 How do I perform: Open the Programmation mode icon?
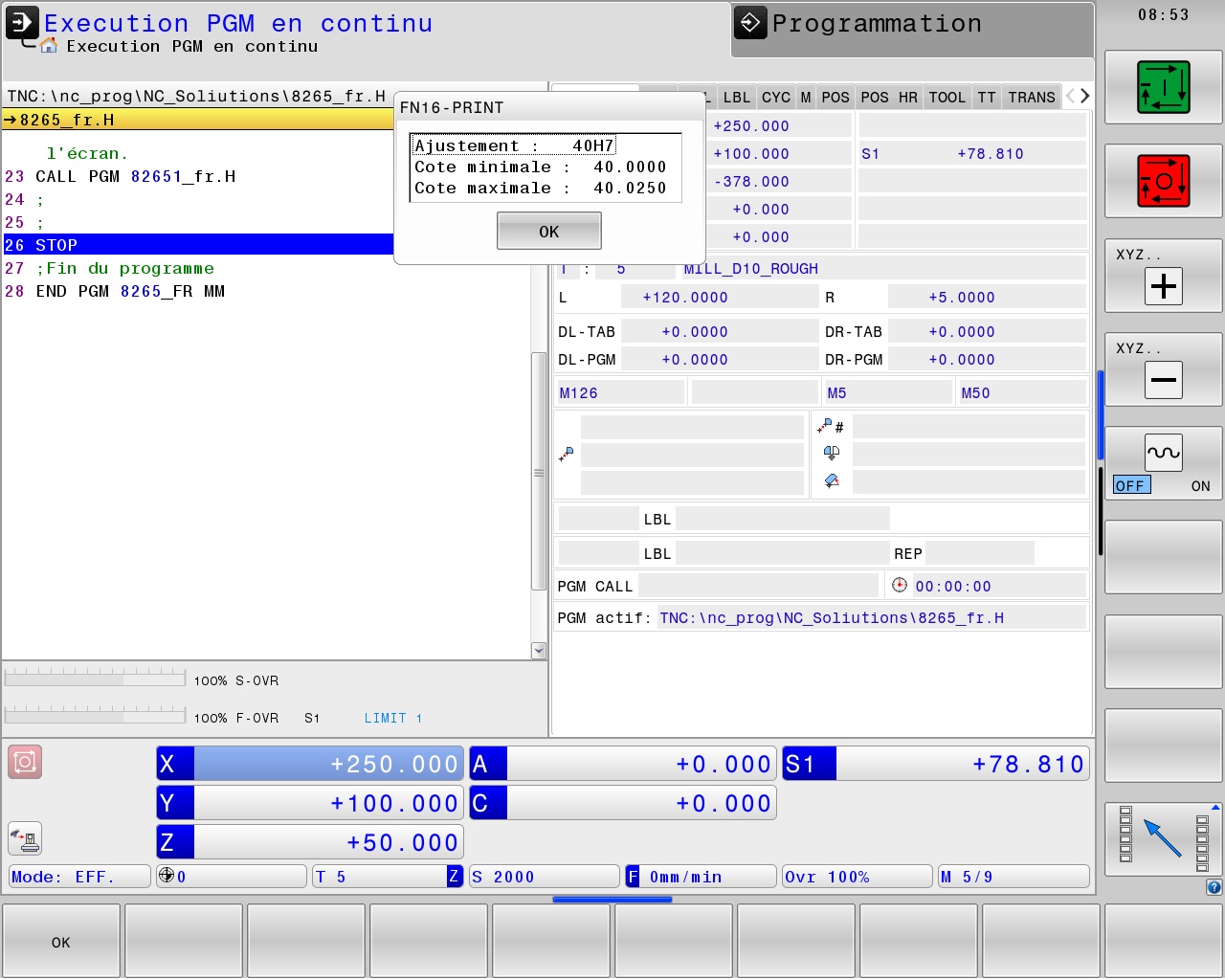pos(751,23)
